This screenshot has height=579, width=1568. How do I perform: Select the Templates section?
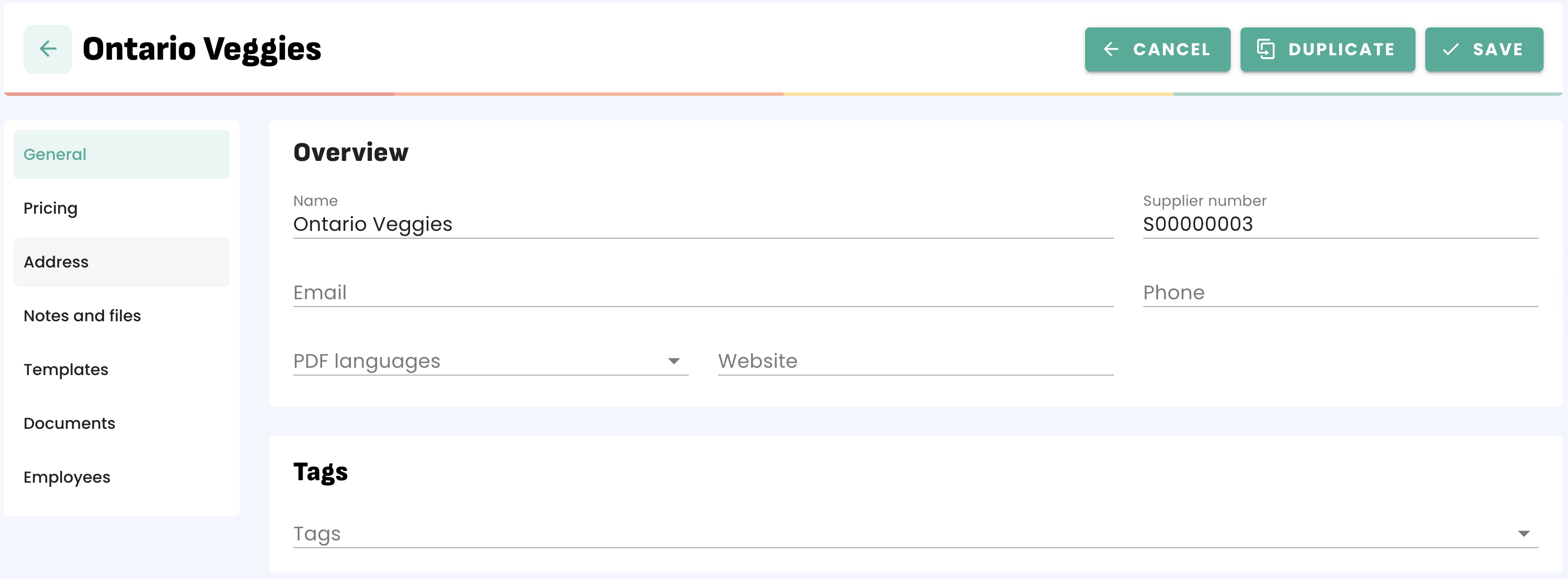pyautogui.click(x=121, y=370)
